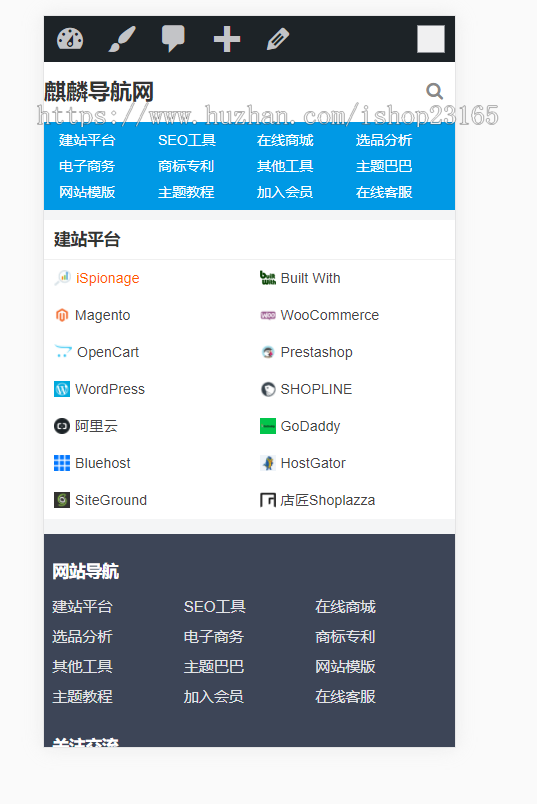Click the 店匠Shoplazza logo icon
This screenshot has width=537, height=804.
tap(268, 500)
